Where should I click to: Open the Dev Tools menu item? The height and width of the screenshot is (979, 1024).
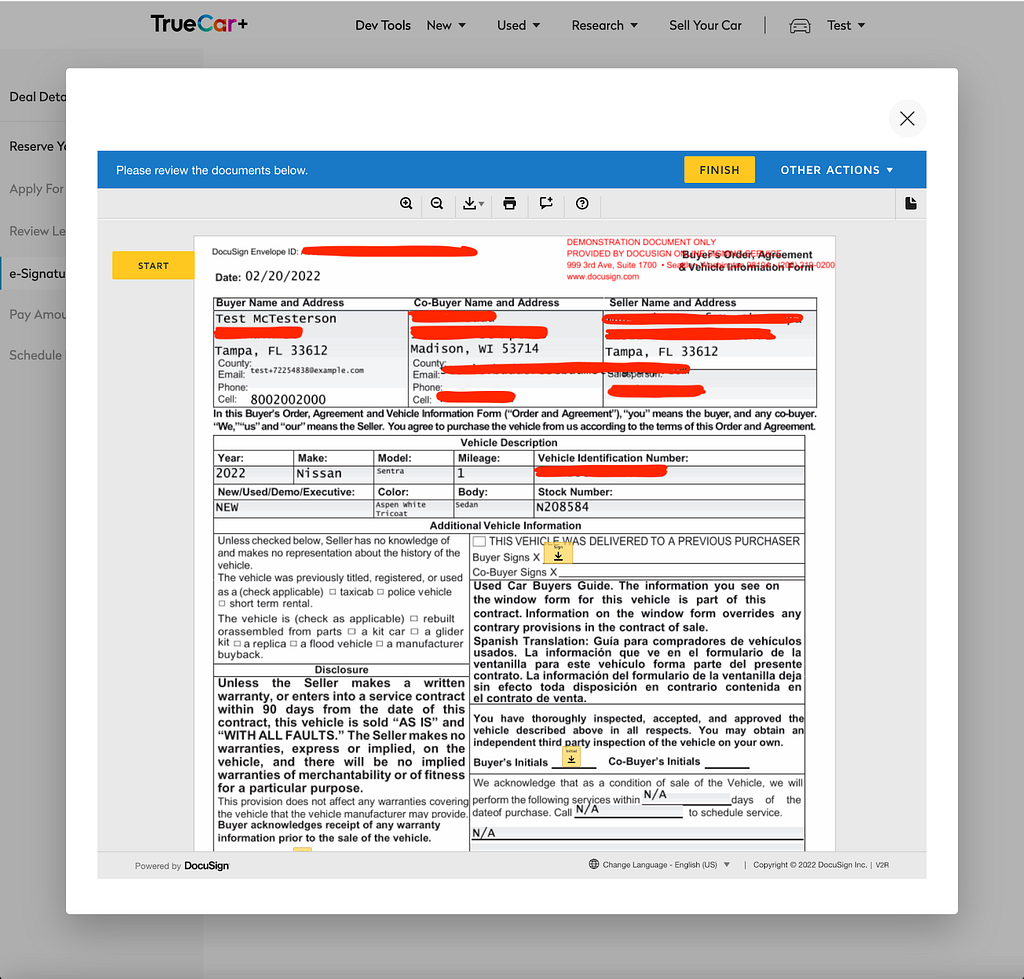[x=383, y=25]
